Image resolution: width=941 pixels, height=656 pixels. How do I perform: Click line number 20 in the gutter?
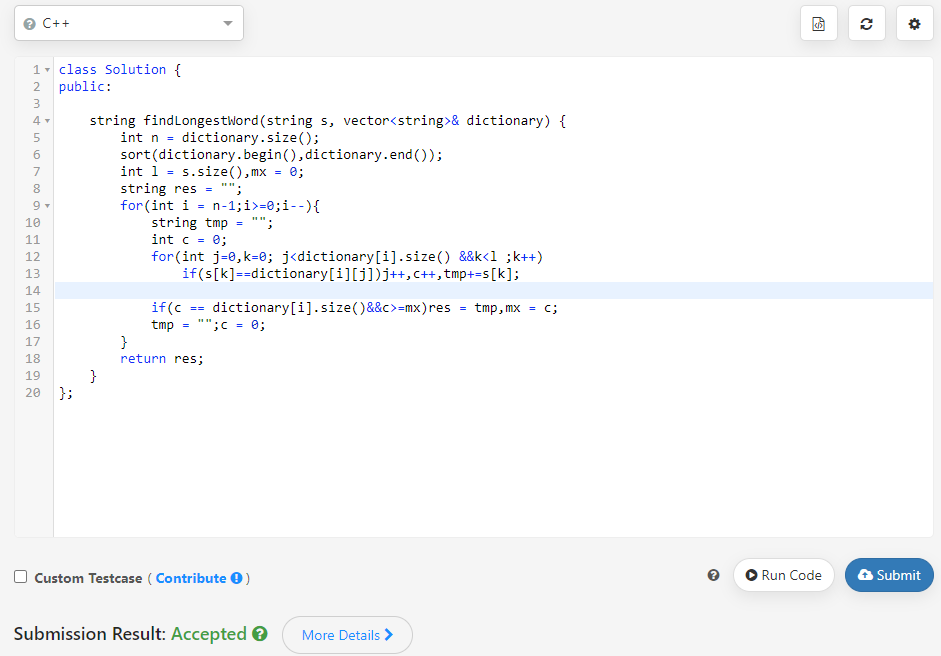click(x=33, y=393)
